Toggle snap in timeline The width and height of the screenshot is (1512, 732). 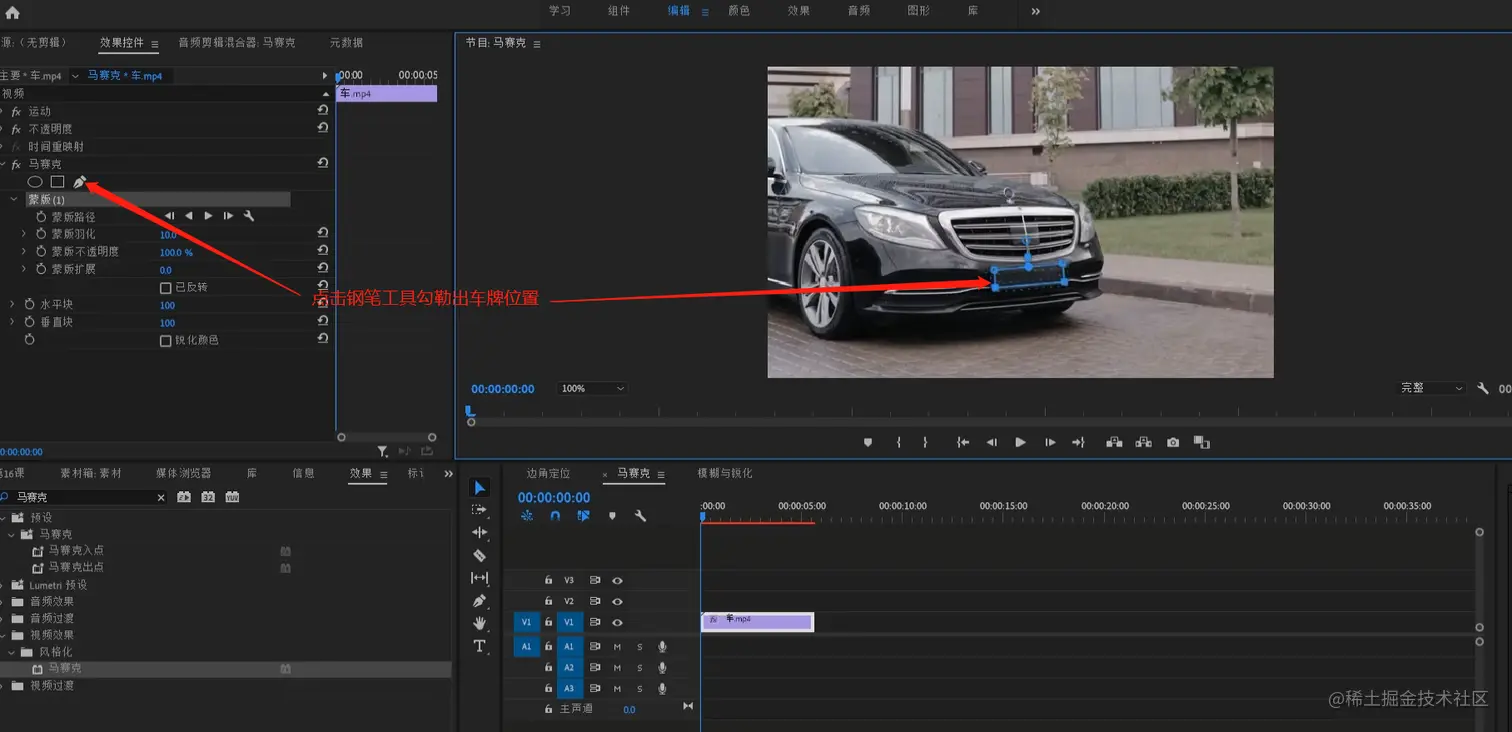click(555, 516)
